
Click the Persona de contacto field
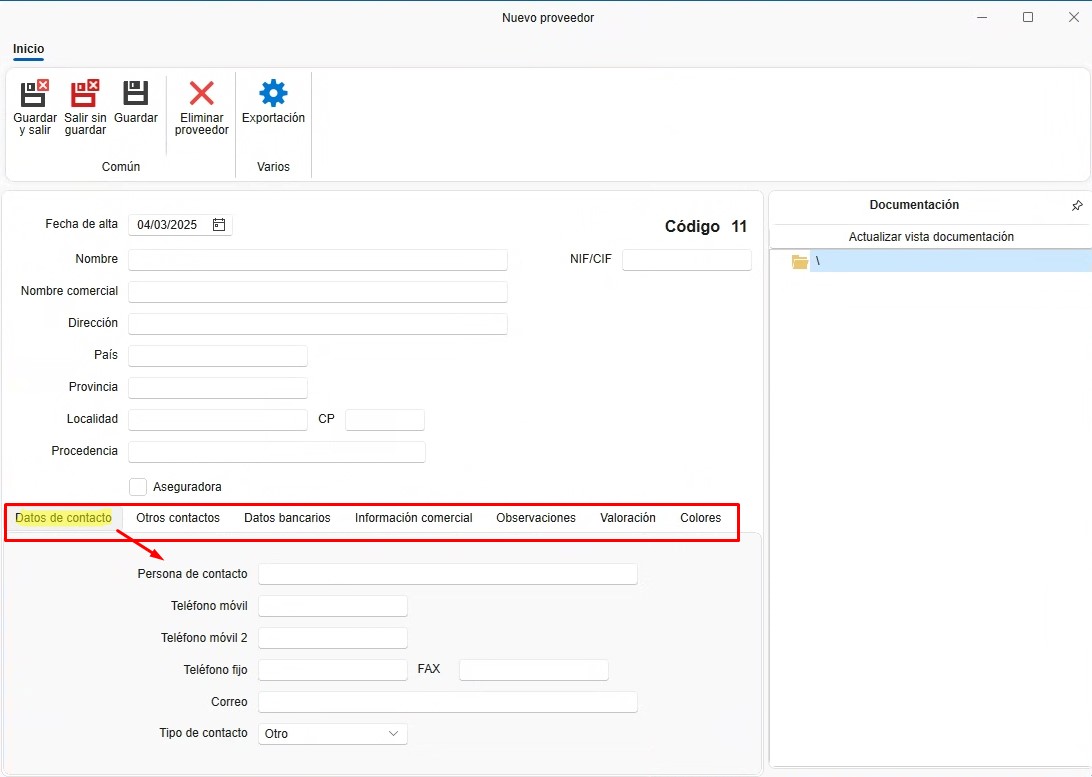[448, 574]
